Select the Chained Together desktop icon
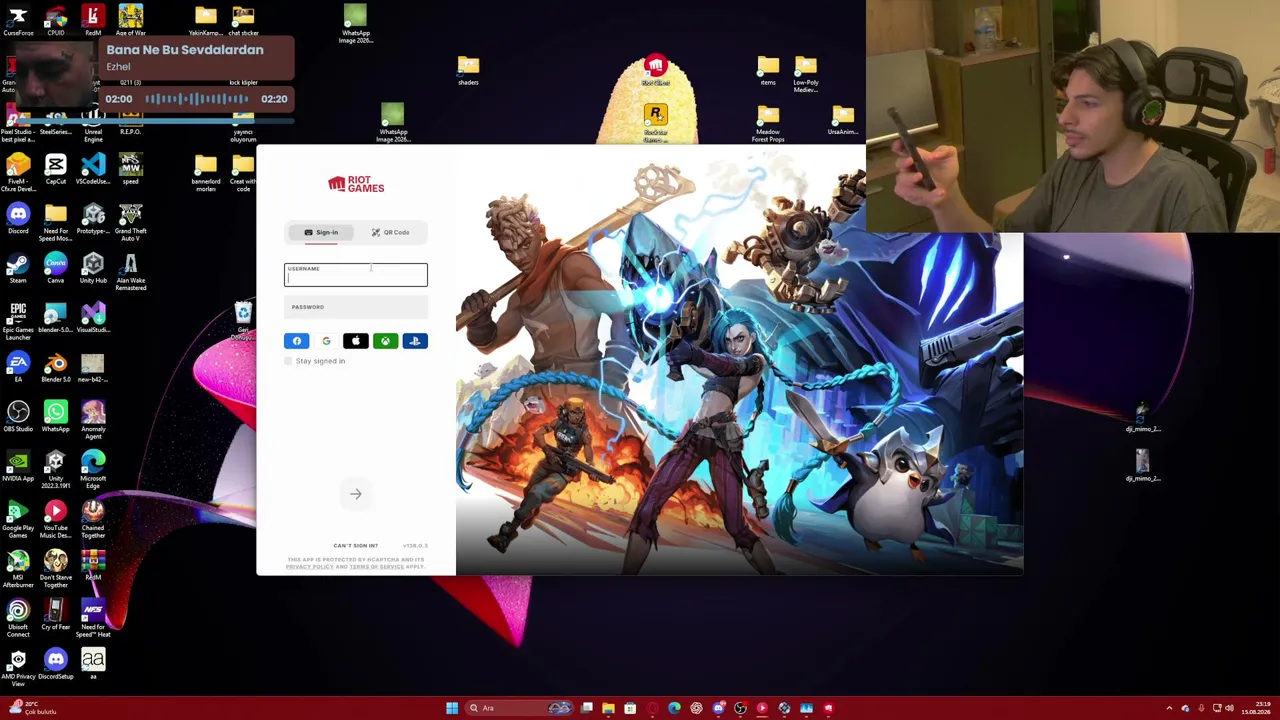The image size is (1280, 720). pyautogui.click(x=93, y=519)
